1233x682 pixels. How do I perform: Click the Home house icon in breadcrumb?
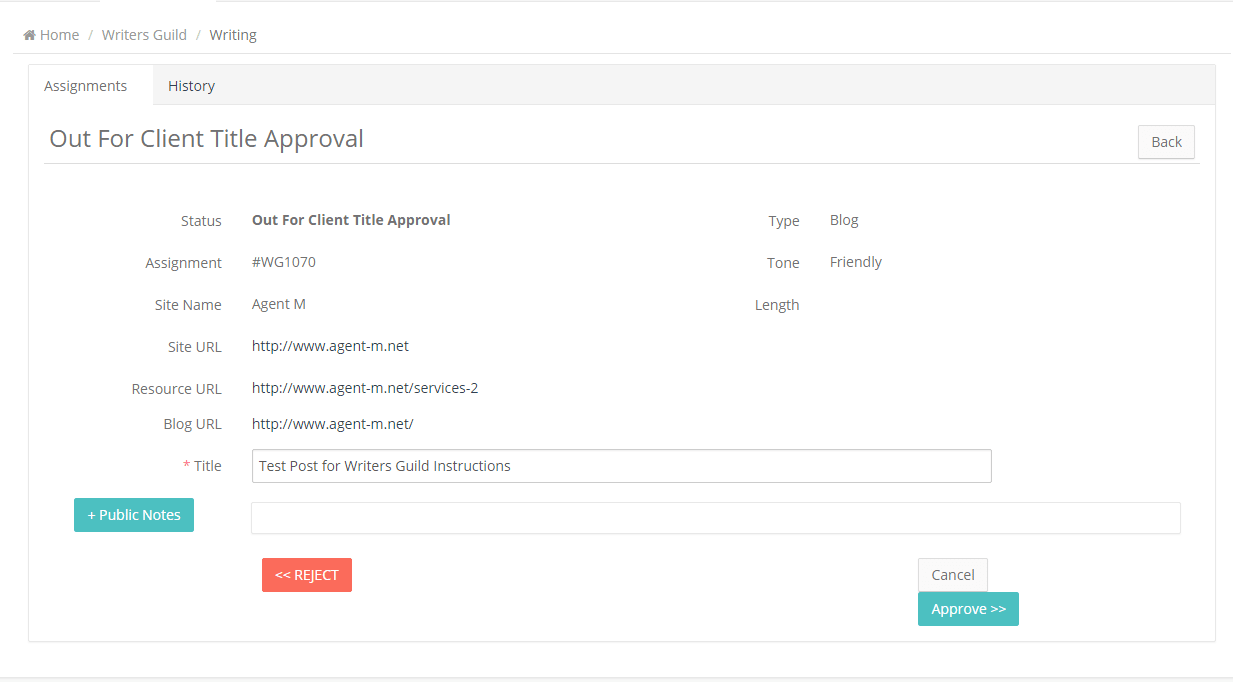click(30, 35)
